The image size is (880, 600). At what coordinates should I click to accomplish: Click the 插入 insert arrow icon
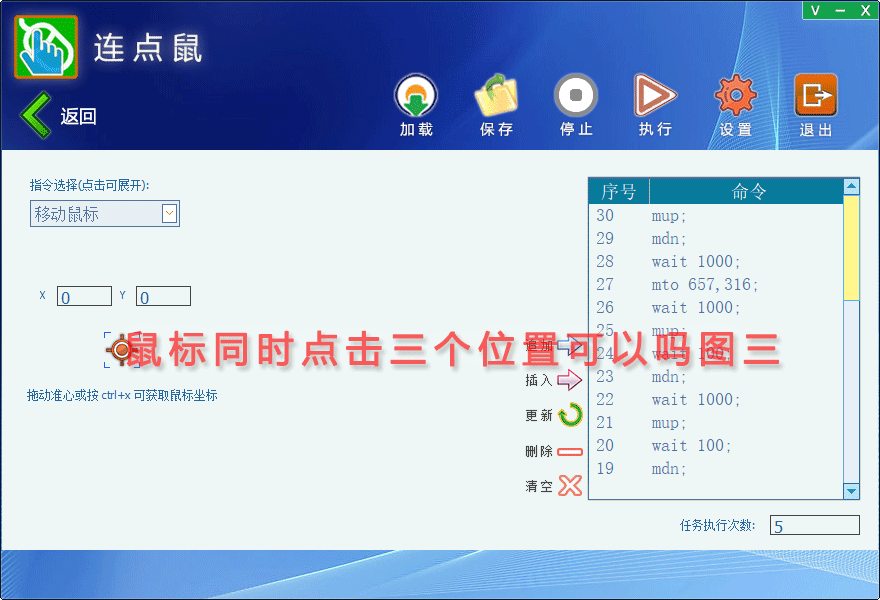(x=570, y=380)
